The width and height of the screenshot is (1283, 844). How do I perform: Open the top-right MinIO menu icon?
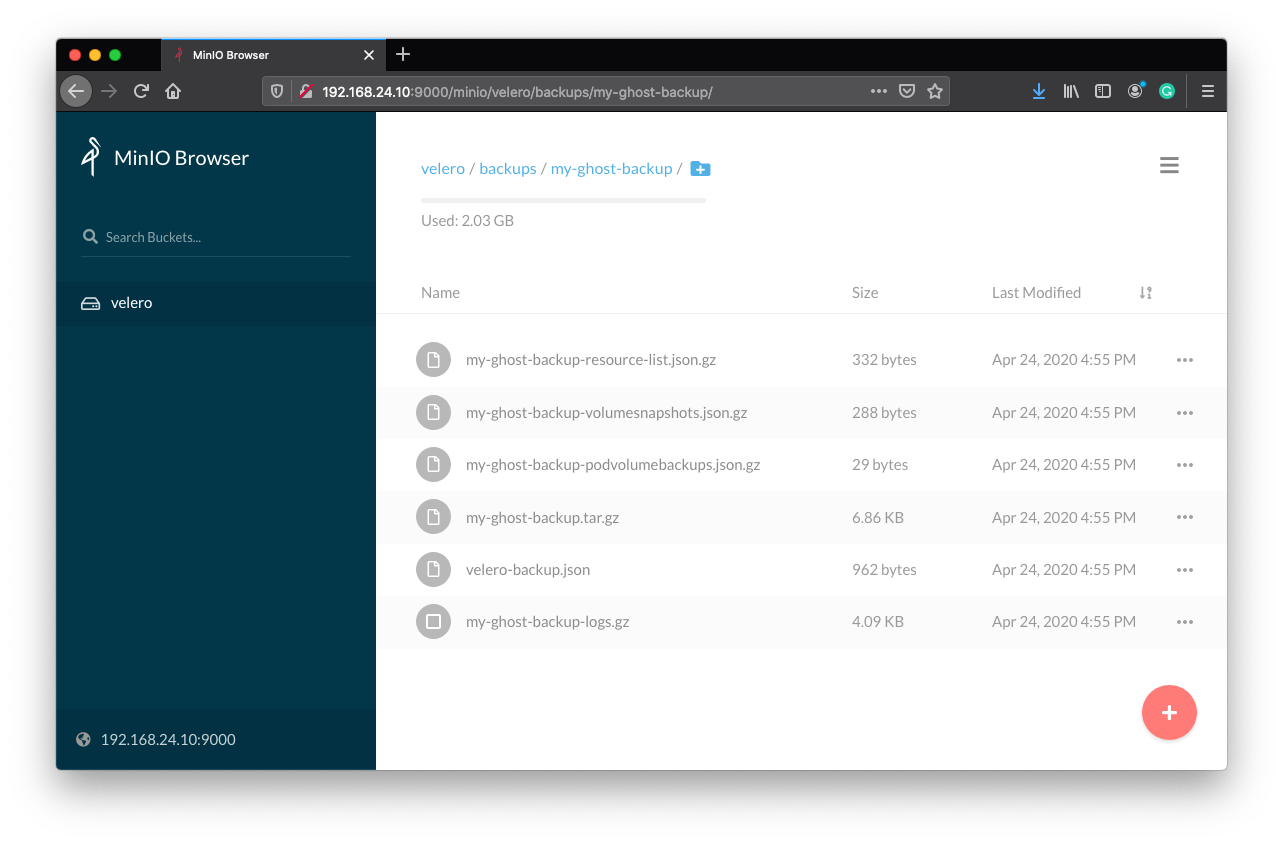[x=1169, y=165]
